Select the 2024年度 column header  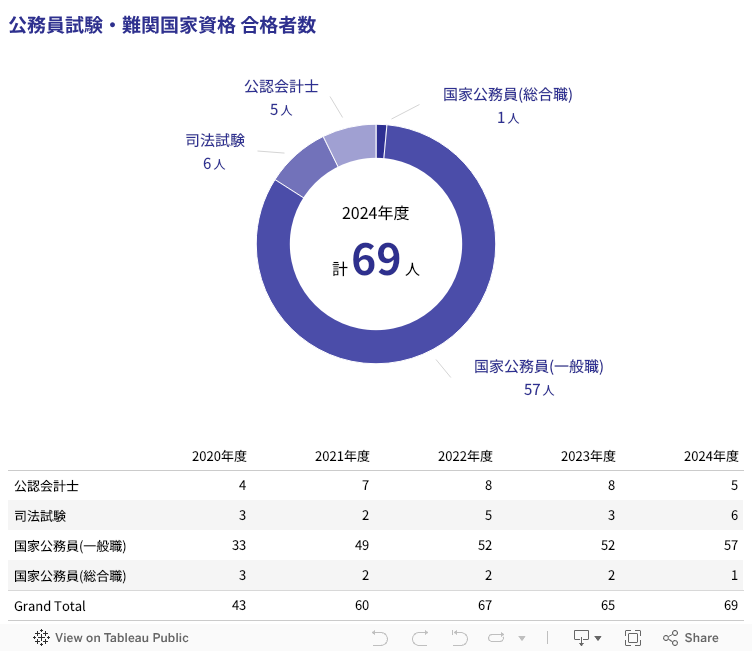711,456
